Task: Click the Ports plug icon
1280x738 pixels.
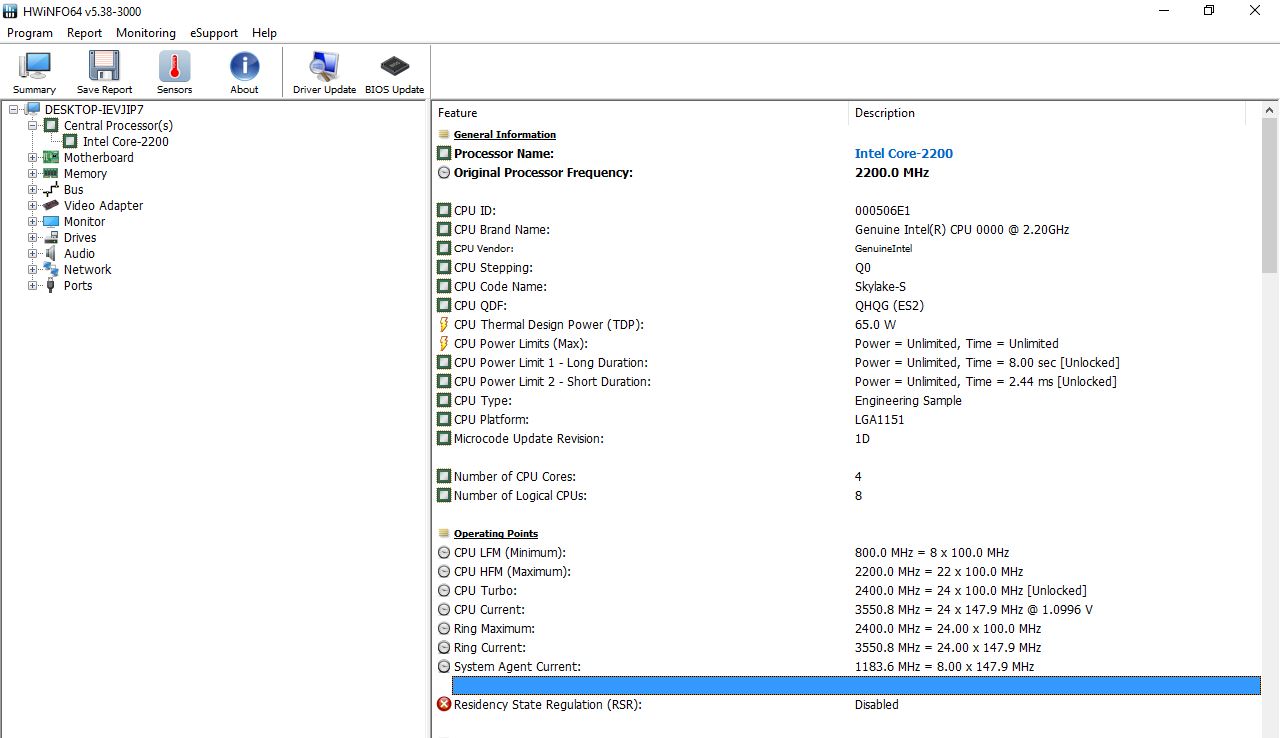Action: pyautogui.click(x=51, y=285)
